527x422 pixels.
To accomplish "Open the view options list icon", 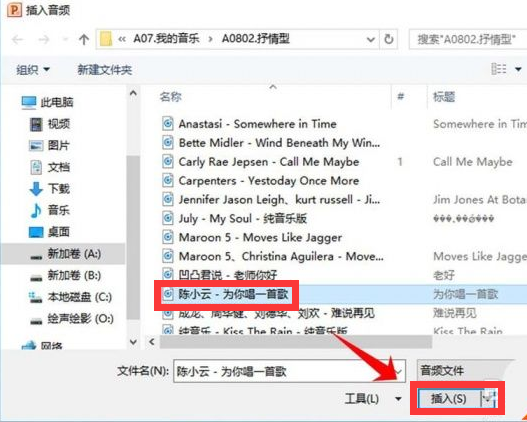I will tap(499, 69).
